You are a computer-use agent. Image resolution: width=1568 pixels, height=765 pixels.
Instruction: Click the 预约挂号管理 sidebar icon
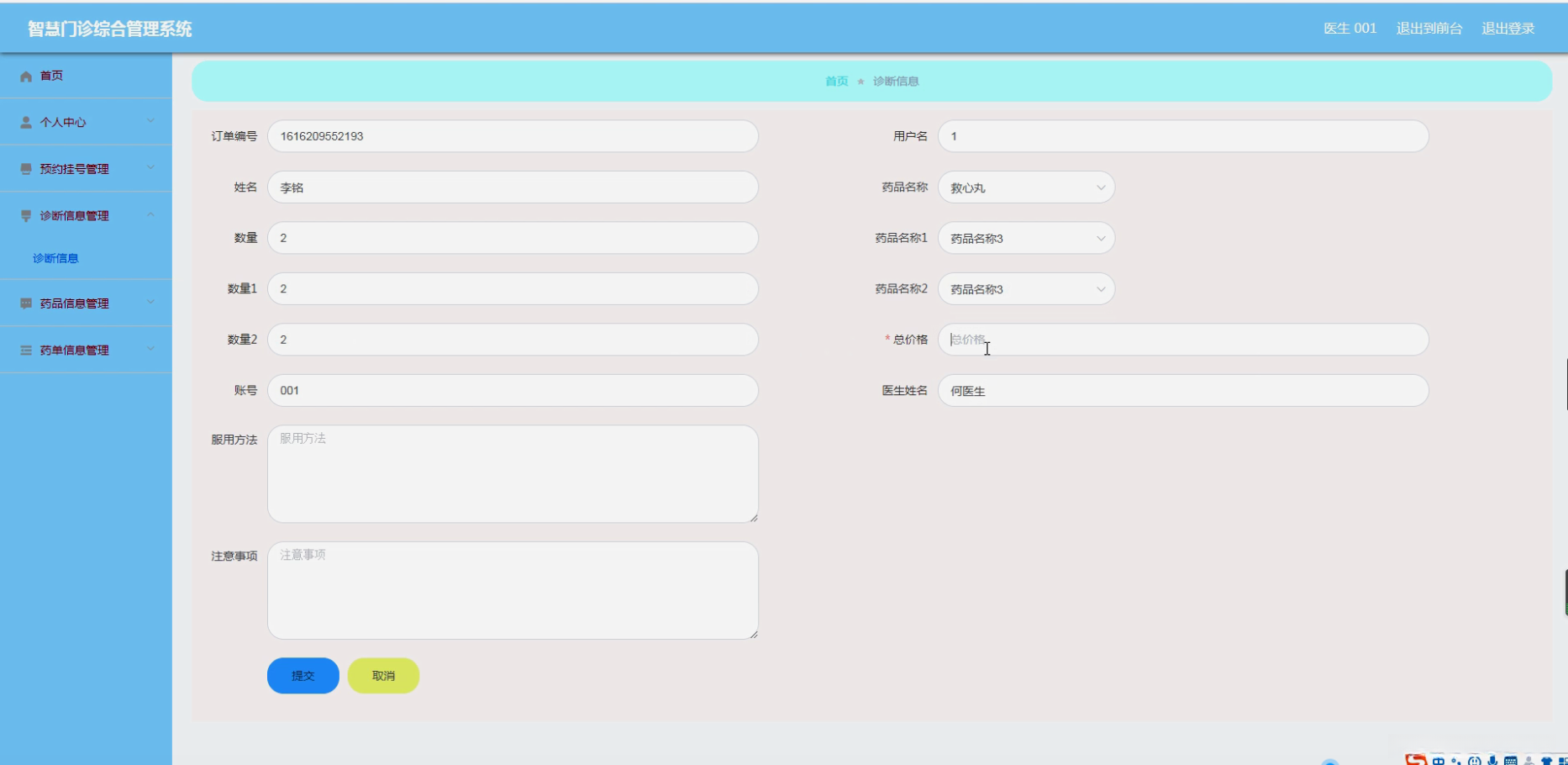click(x=26, y=169)
